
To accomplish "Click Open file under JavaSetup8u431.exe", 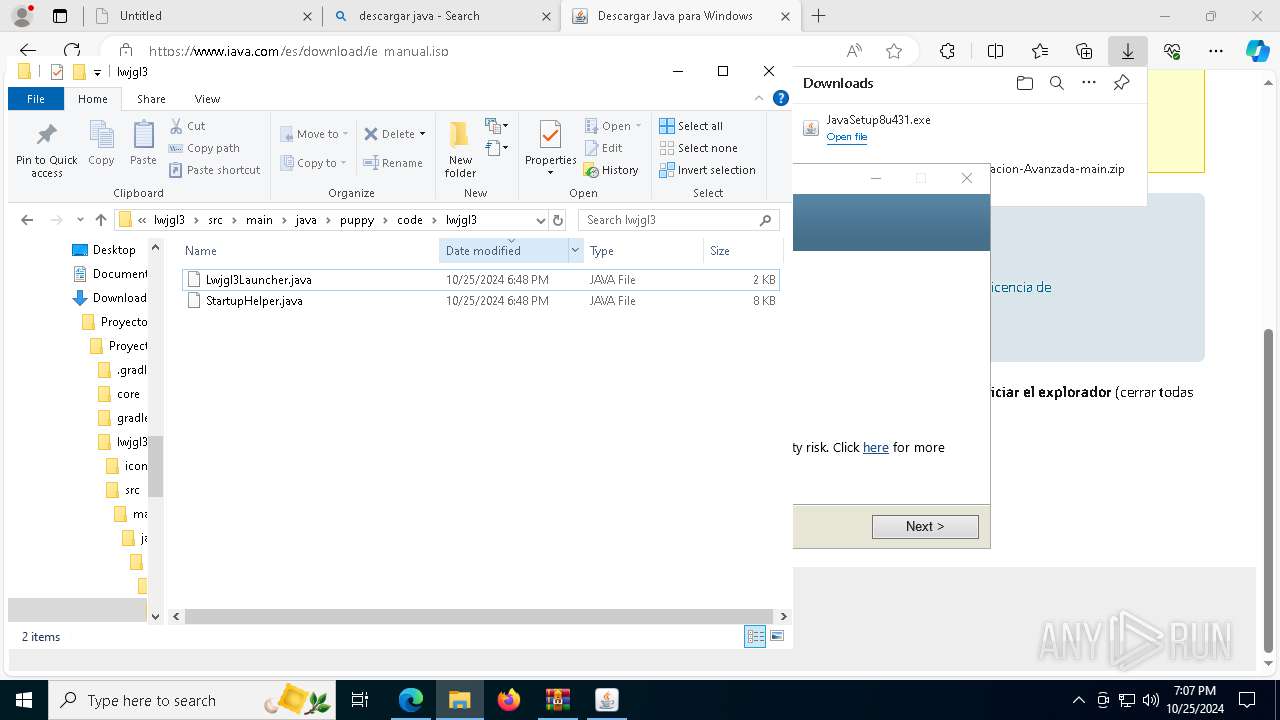I will pos(847,137).
